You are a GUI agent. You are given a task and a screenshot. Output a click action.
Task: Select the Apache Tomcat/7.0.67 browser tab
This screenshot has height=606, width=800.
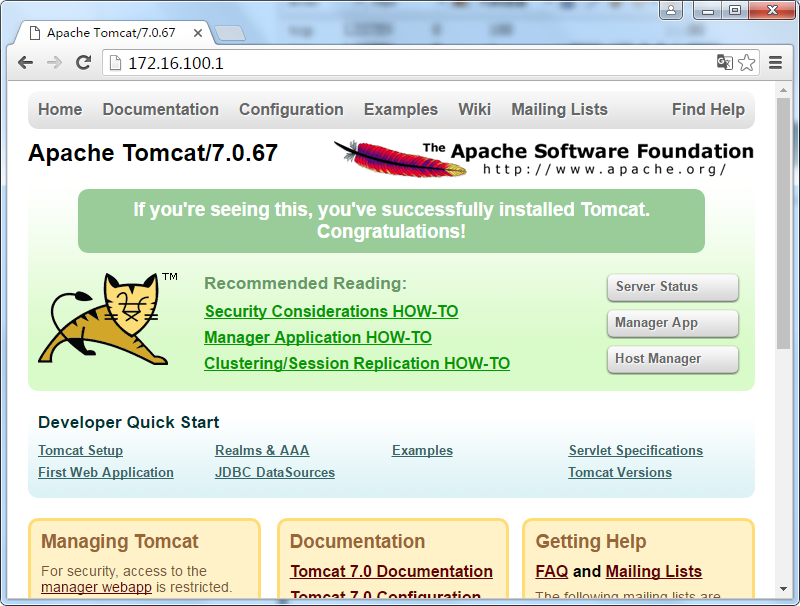111,33
